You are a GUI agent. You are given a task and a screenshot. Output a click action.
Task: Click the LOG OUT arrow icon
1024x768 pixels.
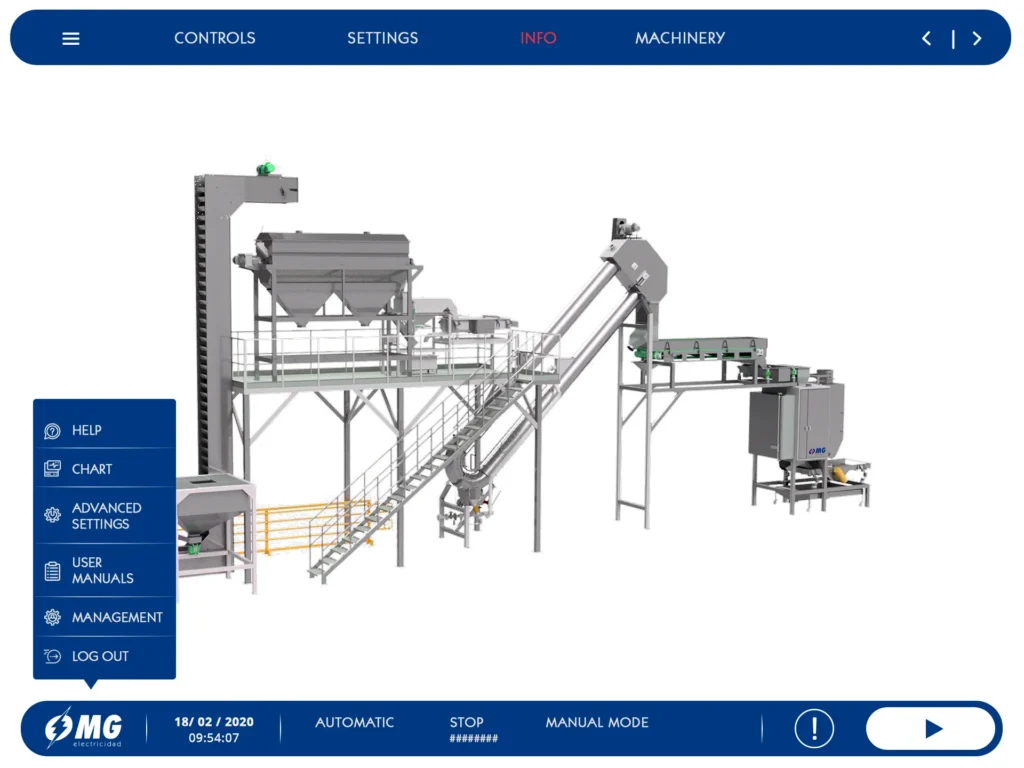coord(52,656)
